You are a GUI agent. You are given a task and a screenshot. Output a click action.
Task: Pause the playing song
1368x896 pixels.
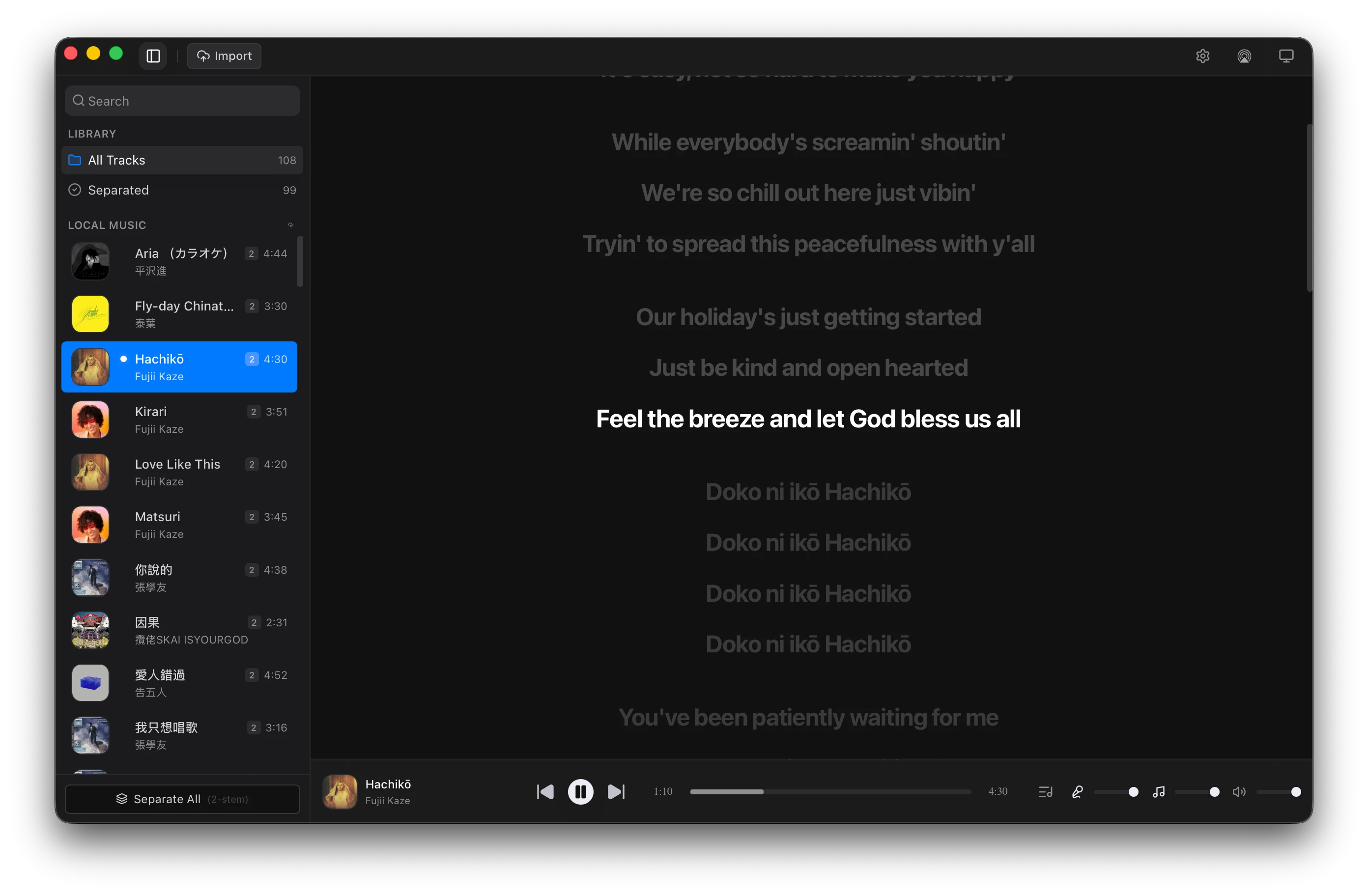(x=580, y=791)
